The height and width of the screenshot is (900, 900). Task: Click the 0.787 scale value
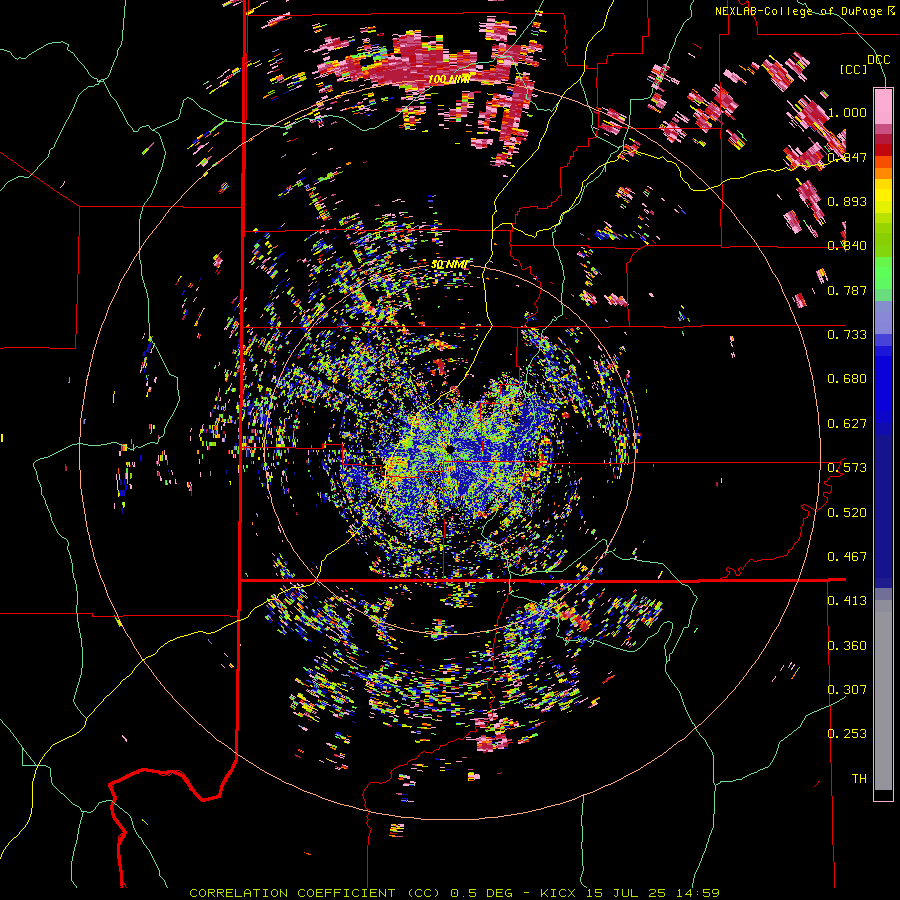[847, 290]
